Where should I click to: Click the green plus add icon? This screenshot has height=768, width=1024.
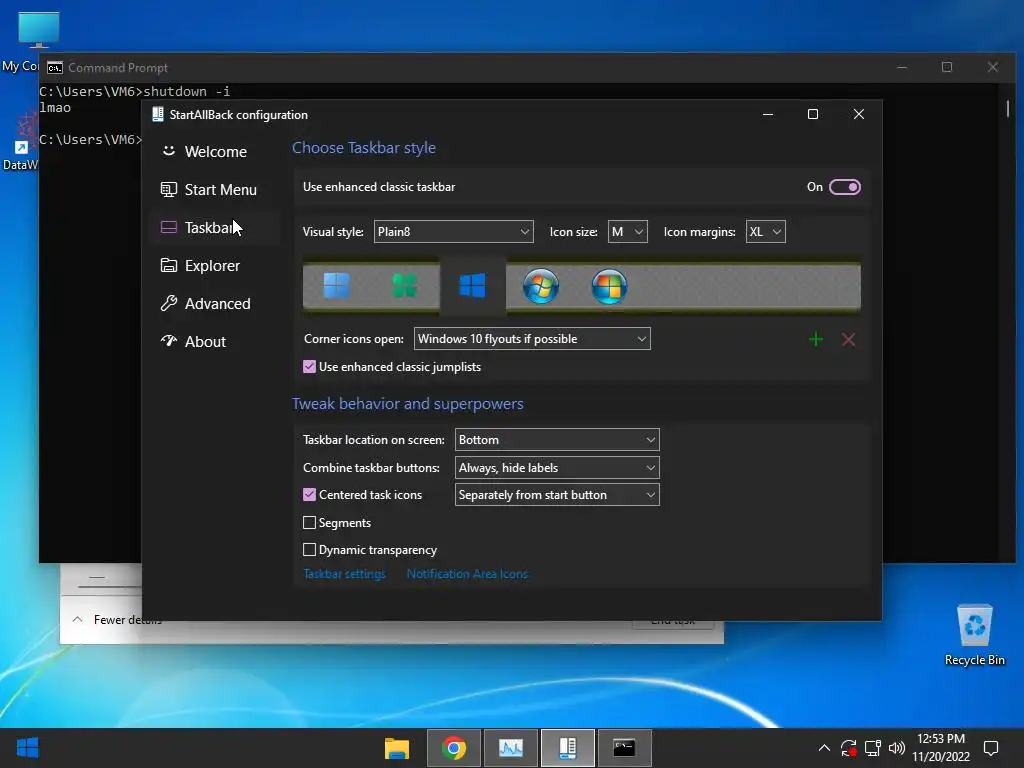tap(816, 339)
